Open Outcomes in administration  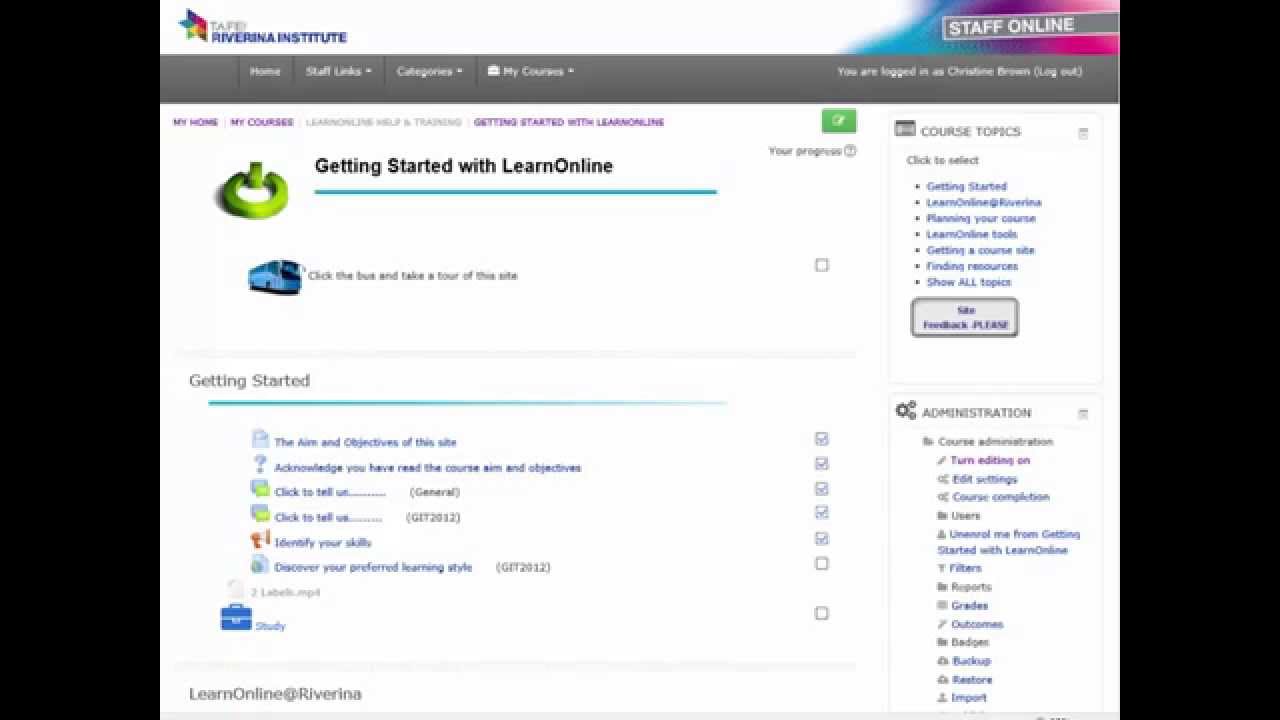click(x=976, y=624)
